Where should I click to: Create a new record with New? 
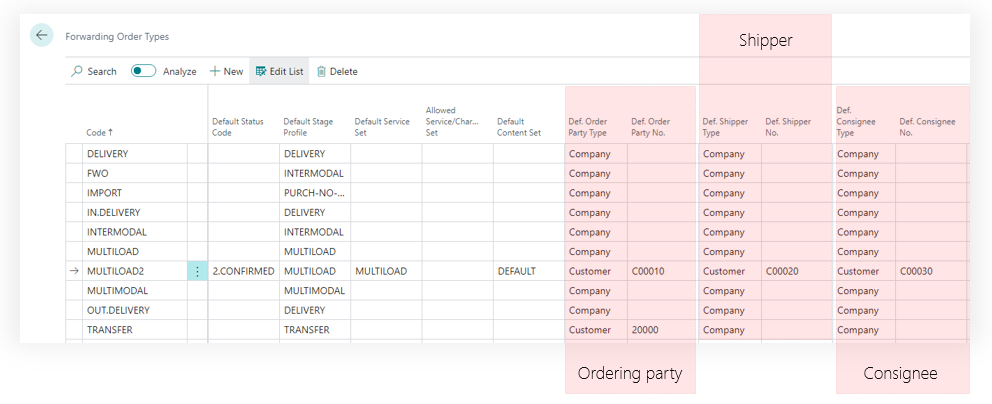point(226,71)
